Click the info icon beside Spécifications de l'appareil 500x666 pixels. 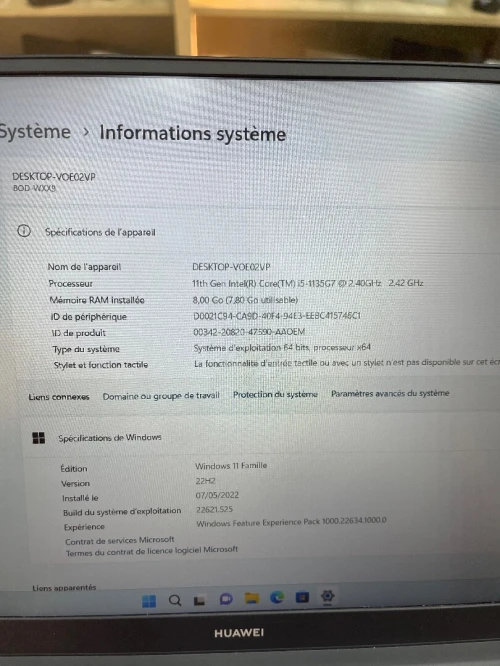(24, 231)
